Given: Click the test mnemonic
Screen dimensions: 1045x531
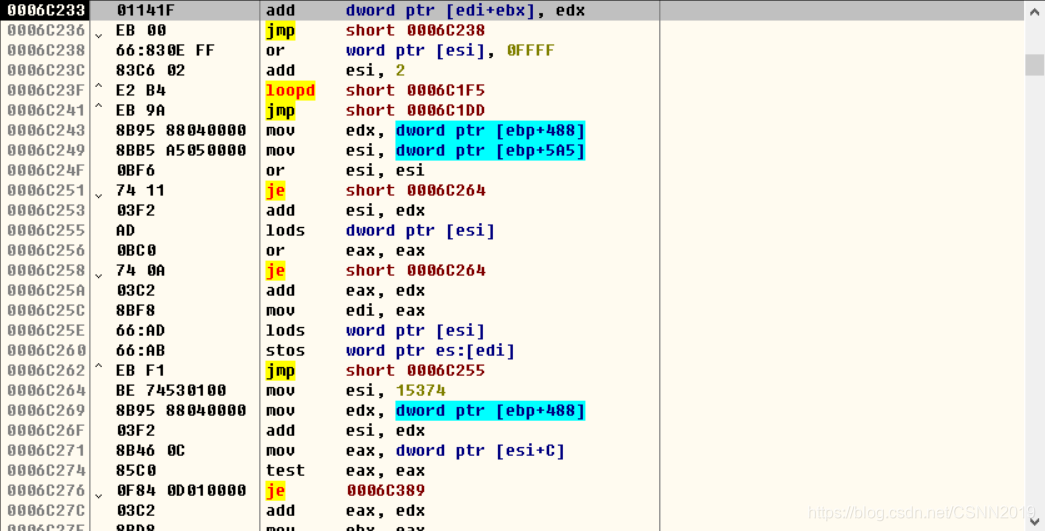Looking at the screenshot, I should [x=285, y=470].
